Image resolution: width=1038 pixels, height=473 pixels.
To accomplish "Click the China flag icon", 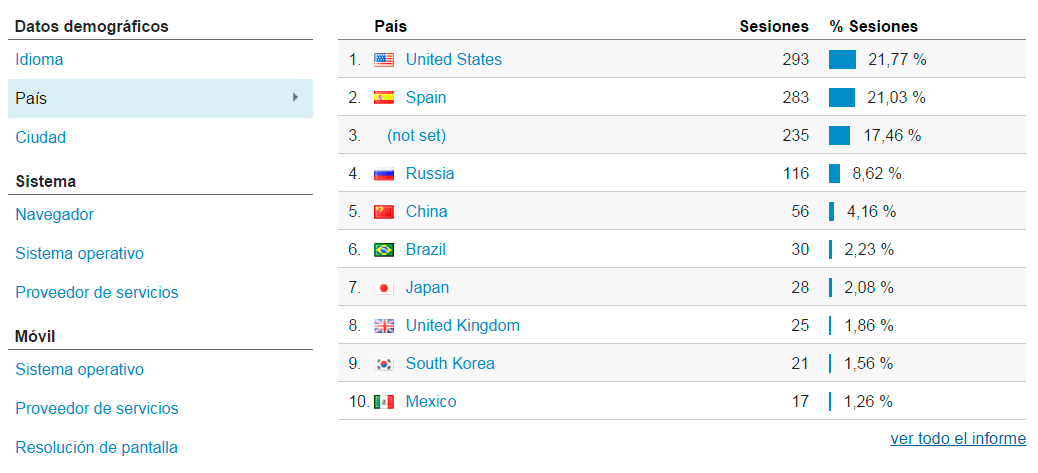I will point(384,212).
